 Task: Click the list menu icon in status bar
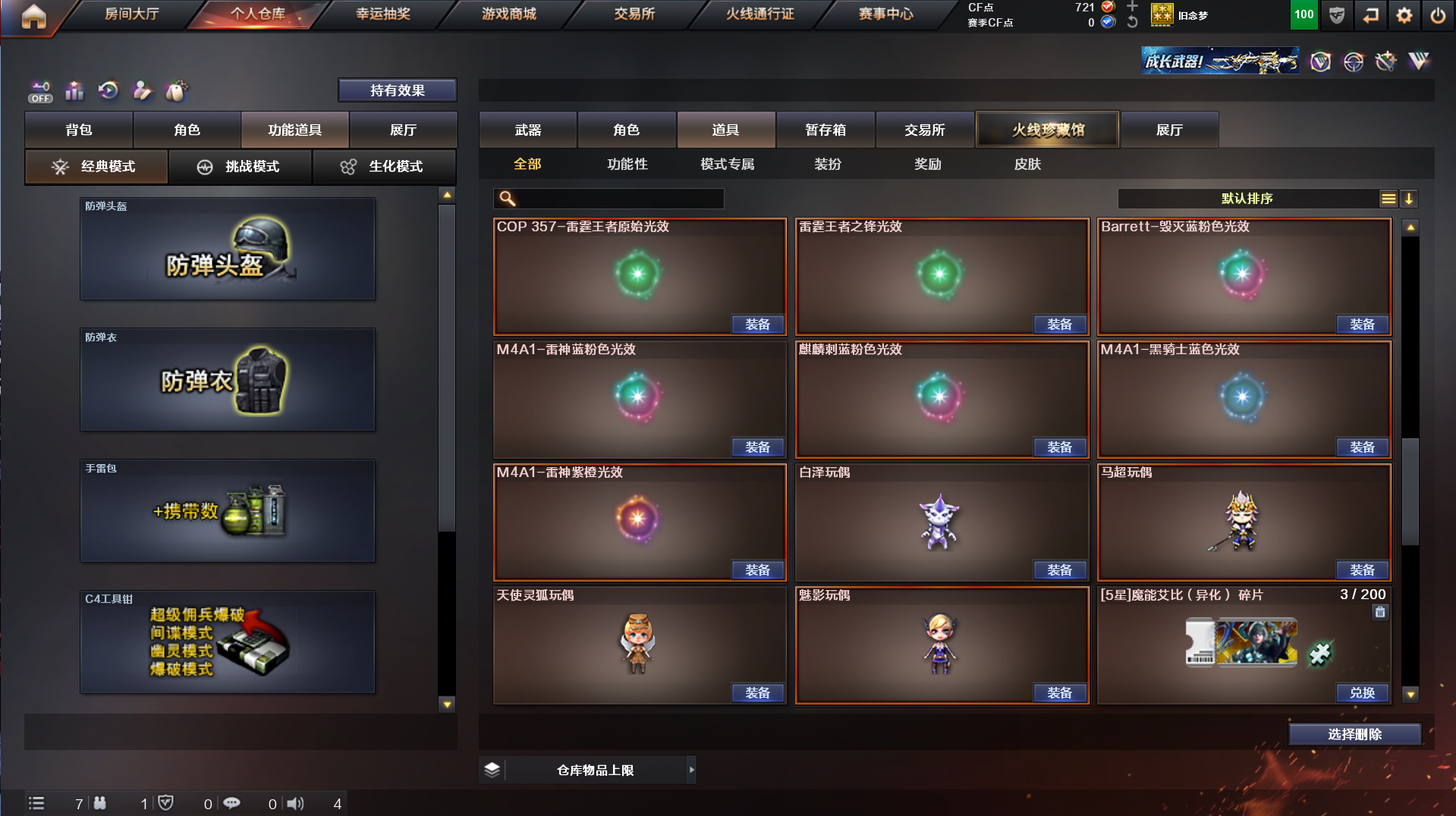(36, 803)
